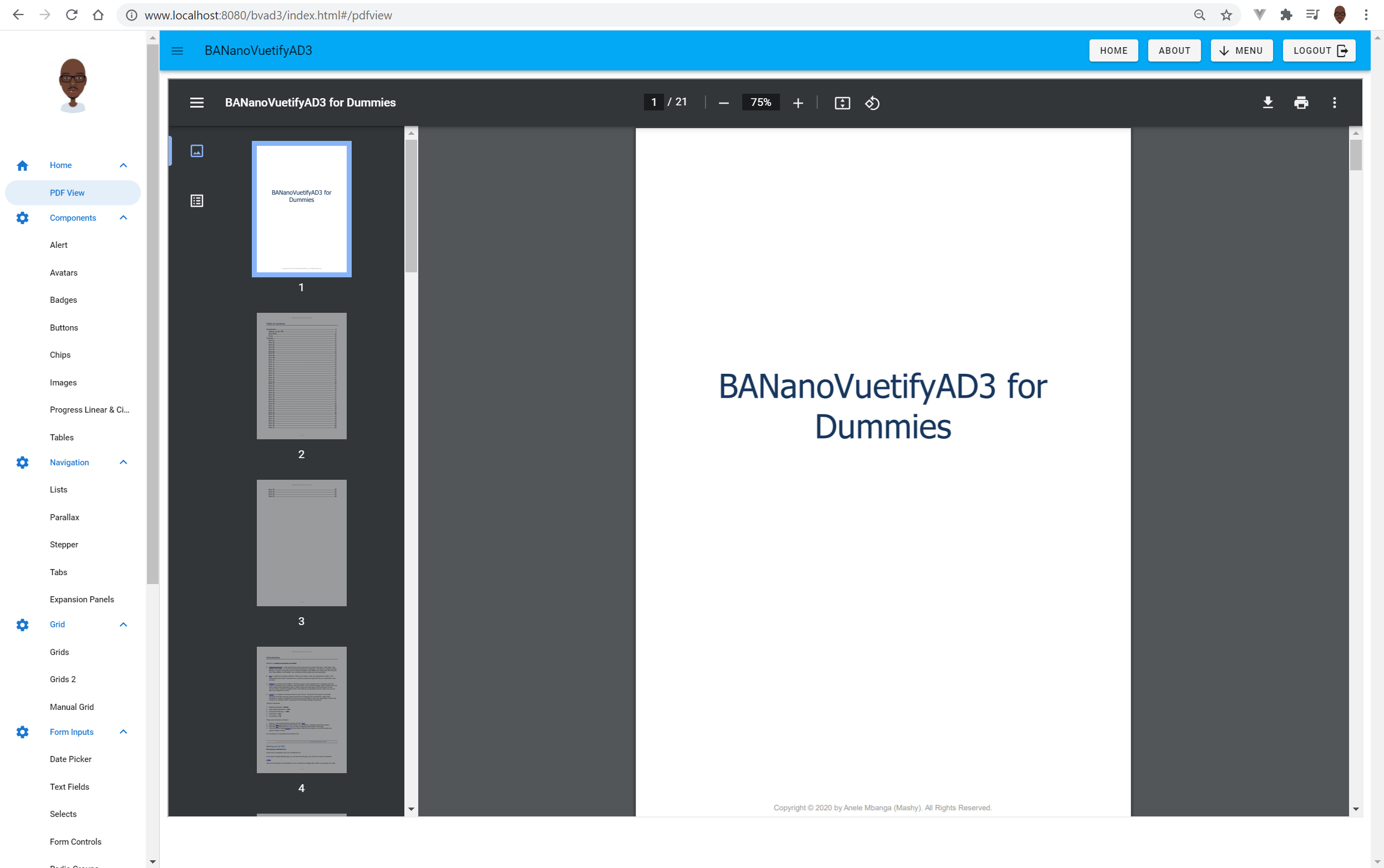Open page 2 thumbnail
1384x868 pixels.
[301, 376]
